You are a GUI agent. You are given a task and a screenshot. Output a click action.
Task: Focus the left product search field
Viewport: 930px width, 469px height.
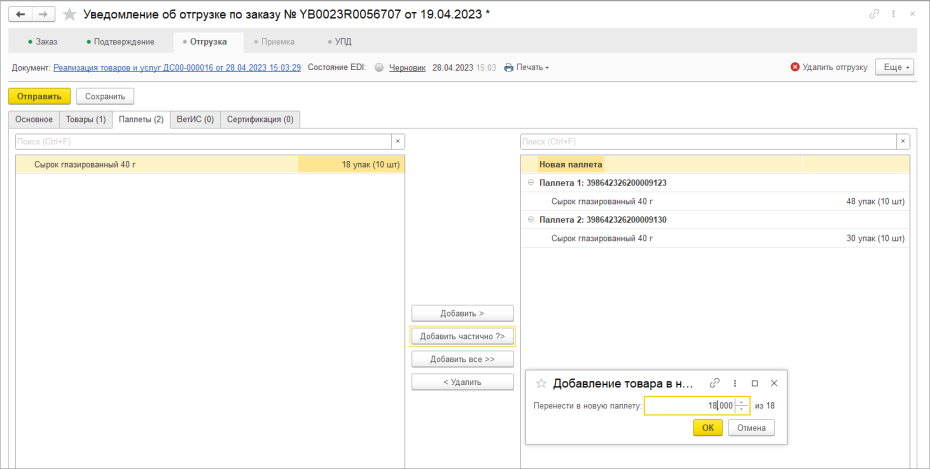[x=203, y=142]
